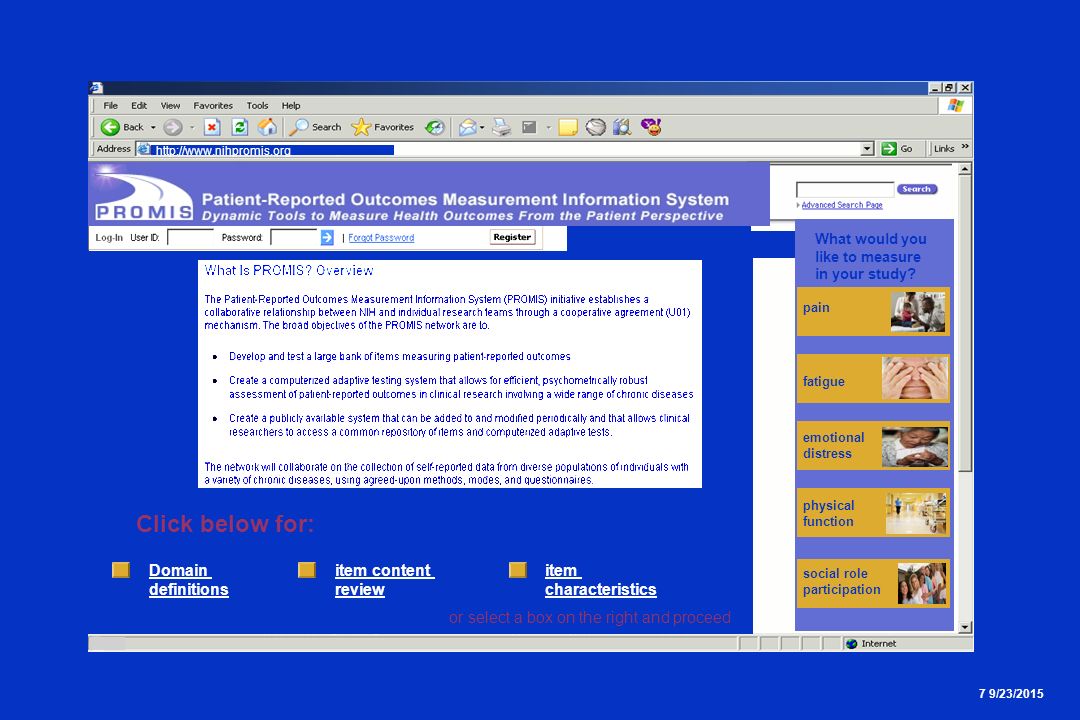1080x720 pixels.
Task: Expand the Links toolbar chevron
Action: pyautogui.click(x=965, y=147)
